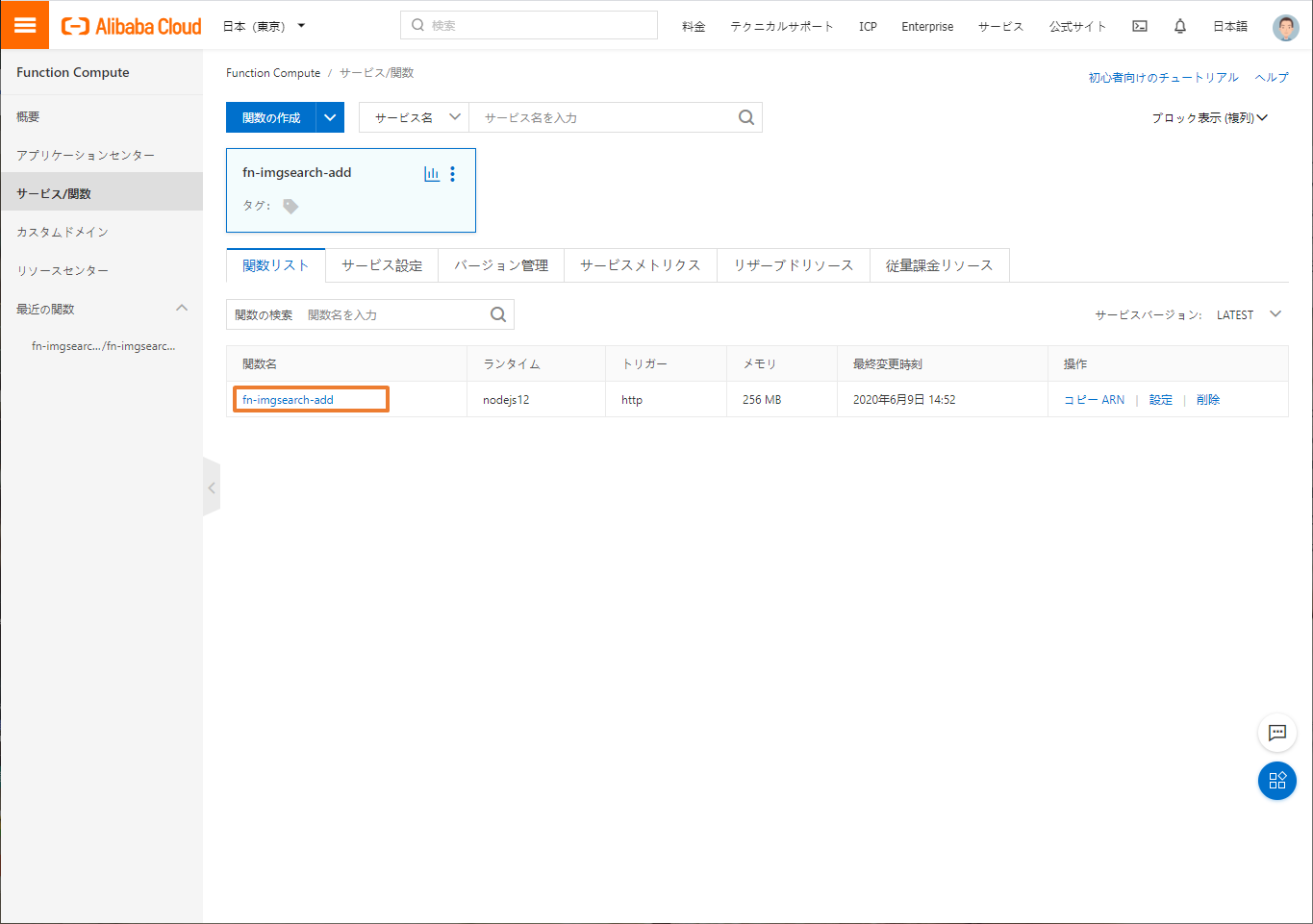Open recent function fn-imgsearc.../fn-imgsearc...
Screen dimensions: 1313x924
[103, 346]
